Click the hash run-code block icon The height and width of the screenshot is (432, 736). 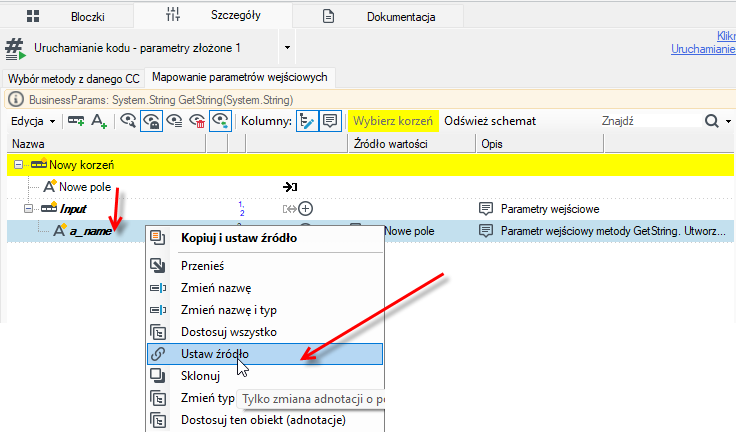pos(15,48)
